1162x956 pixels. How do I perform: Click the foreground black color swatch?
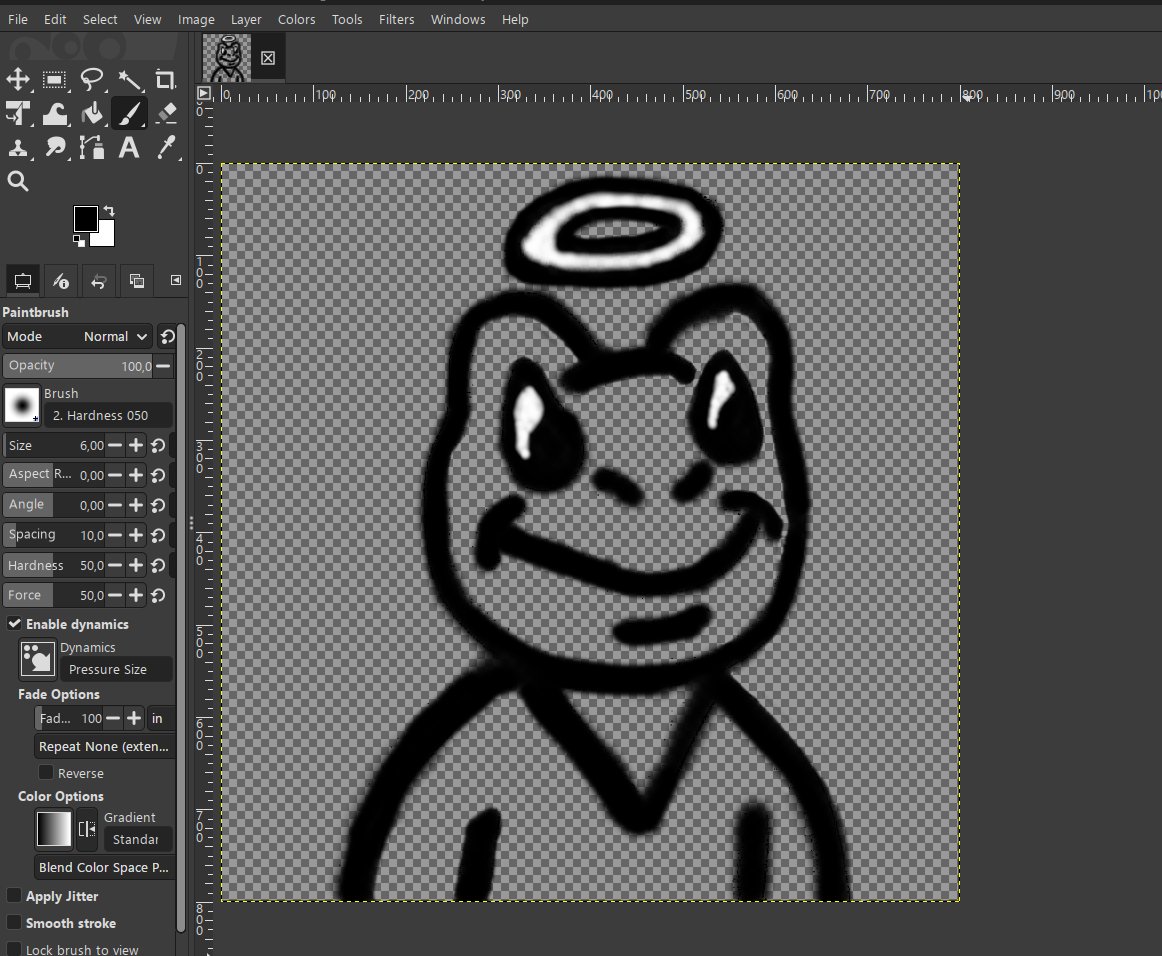(85, 219)
